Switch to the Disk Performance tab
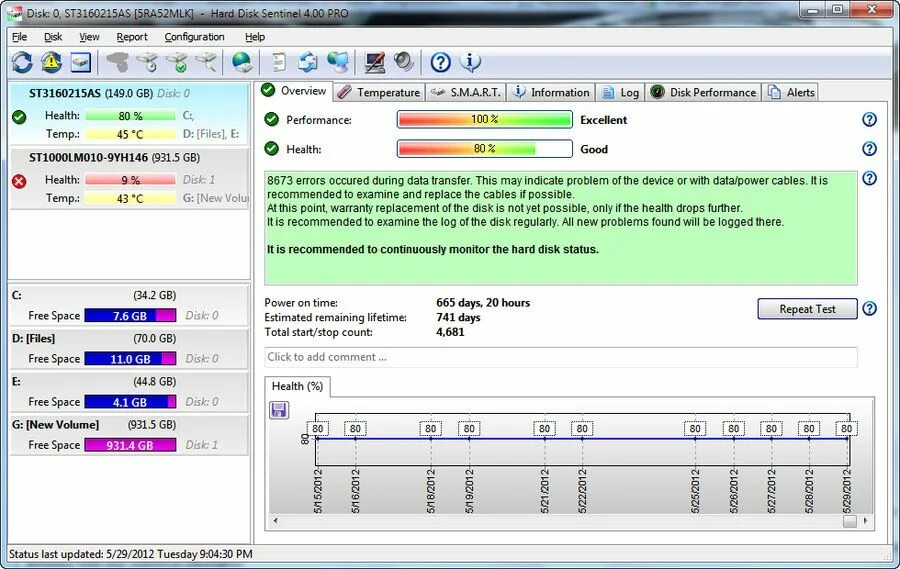Screen dimensions: 900x569 click(703, 92)
